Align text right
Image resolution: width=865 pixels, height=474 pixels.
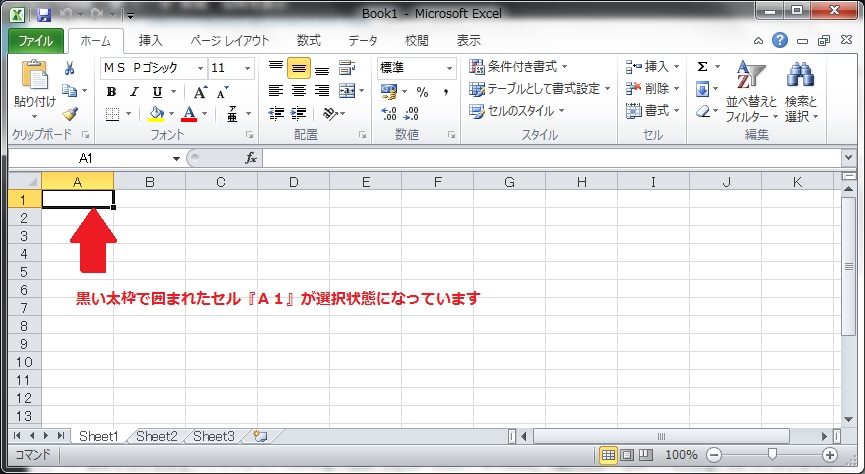tap(322, 90)
